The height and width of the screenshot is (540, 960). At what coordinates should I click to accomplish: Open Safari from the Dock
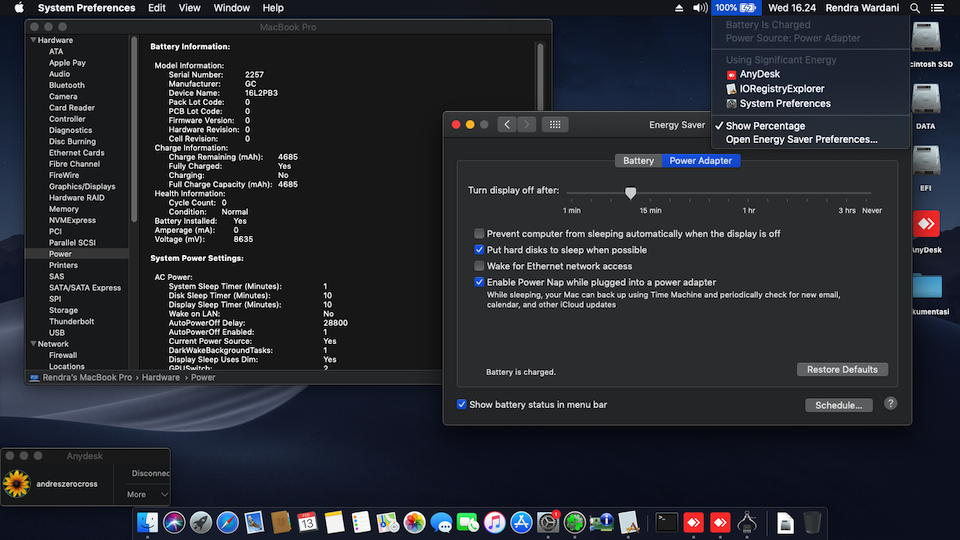pyautogui.click(x=227, y=522)
